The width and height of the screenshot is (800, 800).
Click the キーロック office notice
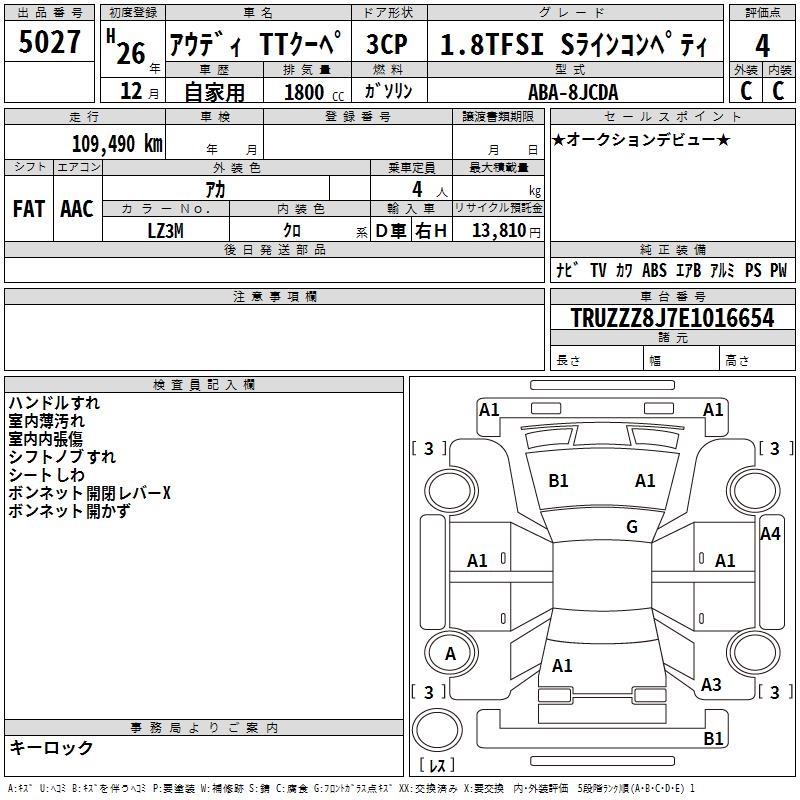(51, 747)
